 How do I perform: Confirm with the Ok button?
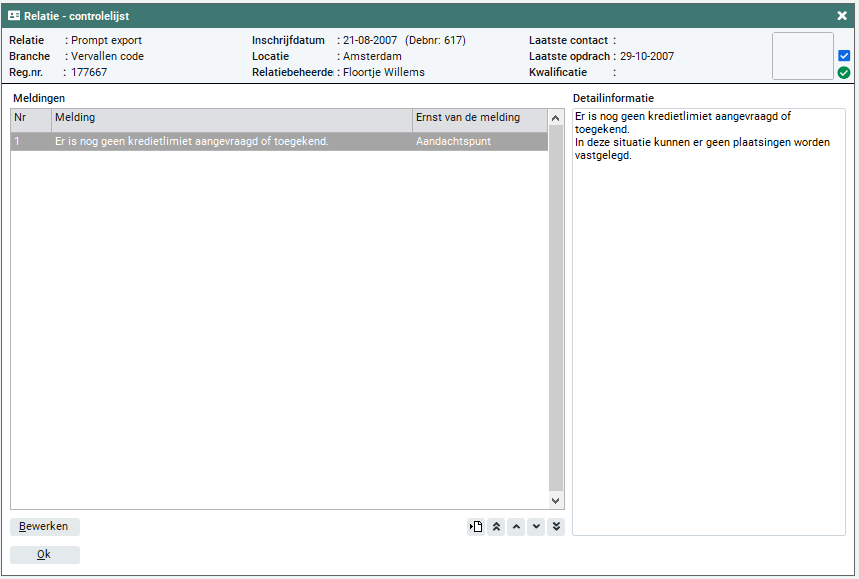pos(44,555)
